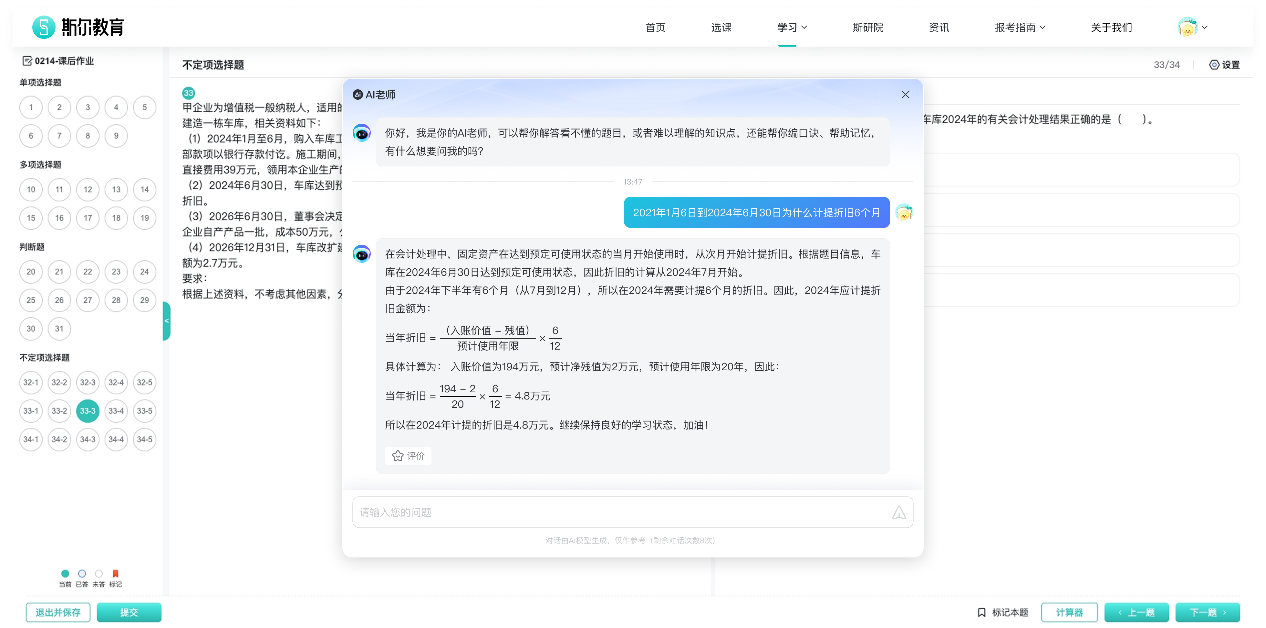The image size is (1266, 628).
Task: Expand the 报考指南 dropdown menu
Action: [x=1019, y=27]
